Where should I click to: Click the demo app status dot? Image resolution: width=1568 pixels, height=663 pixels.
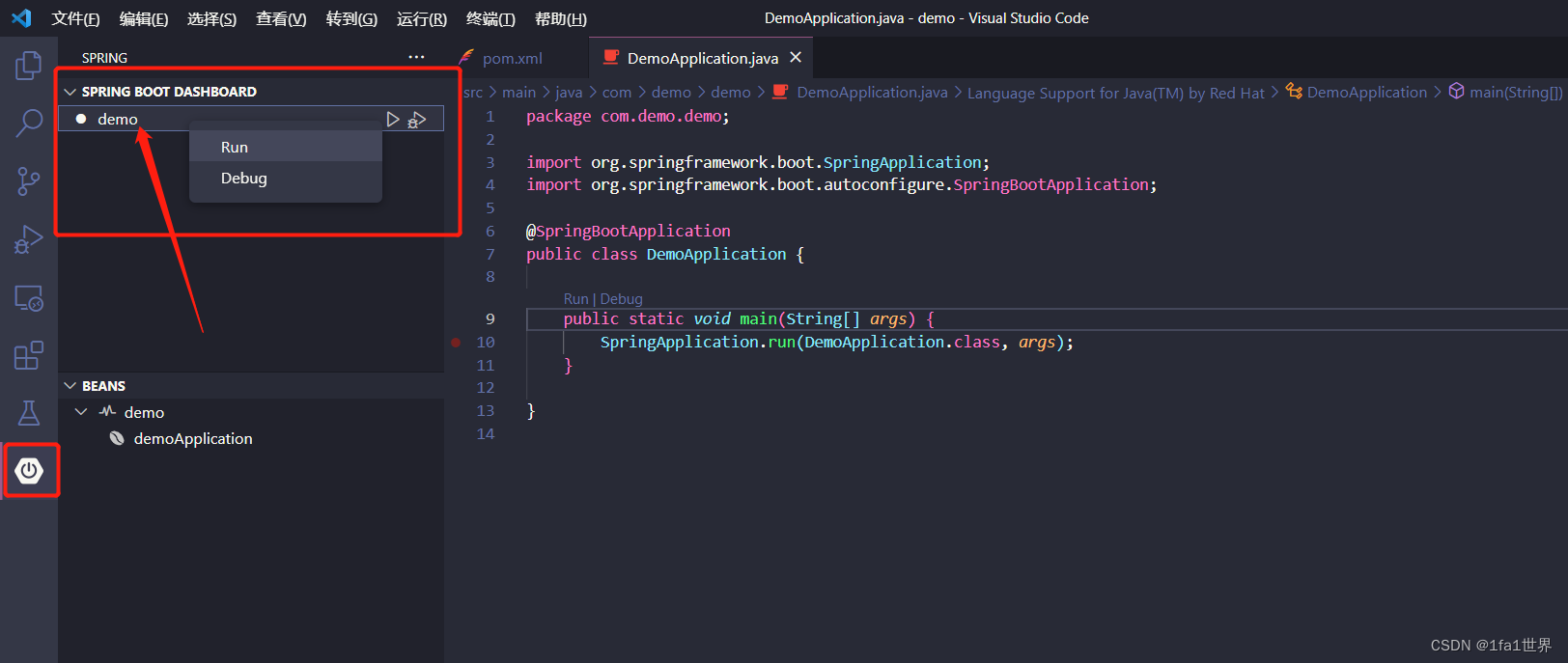[81, 119]
